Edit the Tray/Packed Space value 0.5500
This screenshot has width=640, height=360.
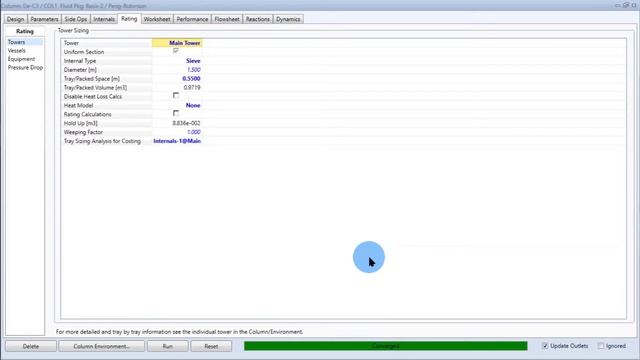pyautogui.click(x=177, y=79)
